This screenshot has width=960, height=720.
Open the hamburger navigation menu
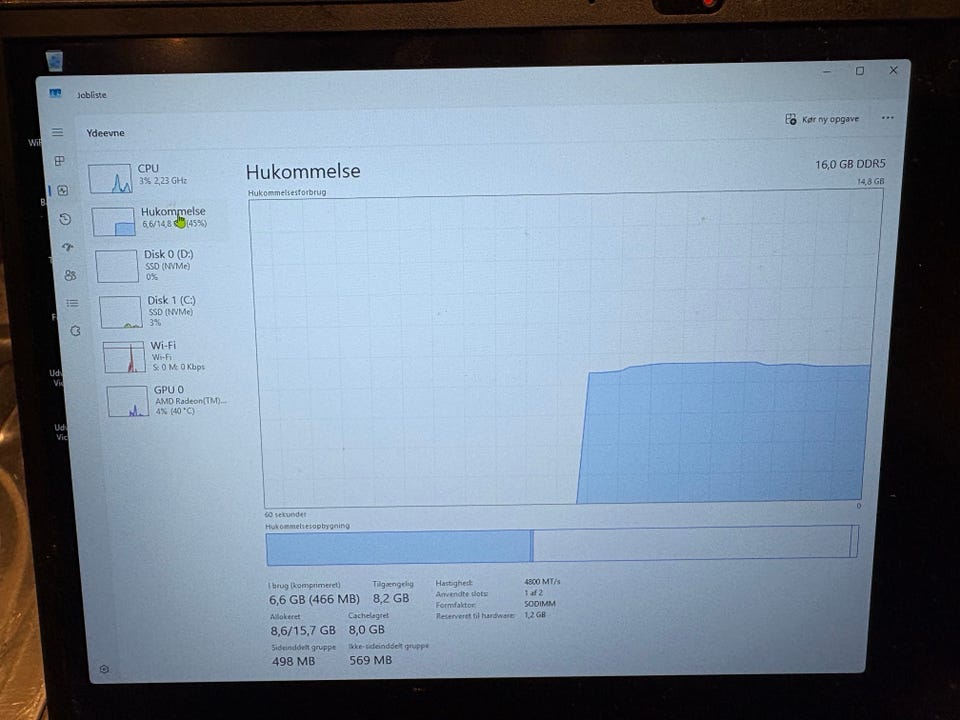58,132
